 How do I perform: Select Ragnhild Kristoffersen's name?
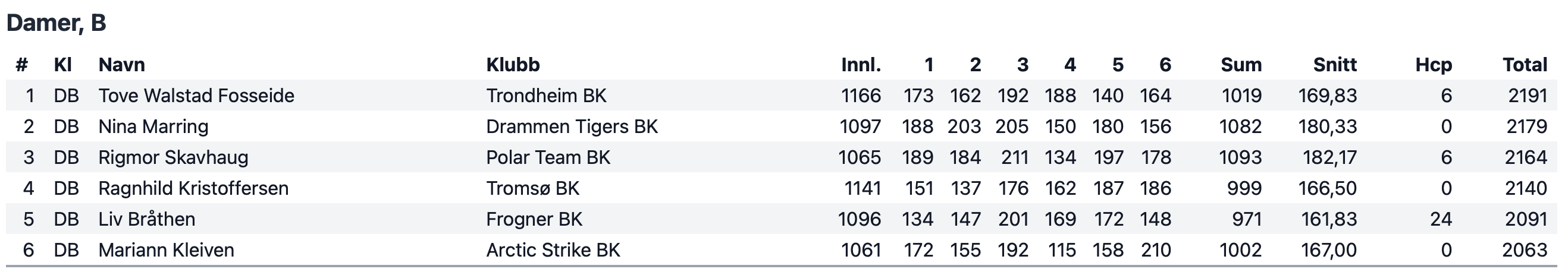pos(193,189)
